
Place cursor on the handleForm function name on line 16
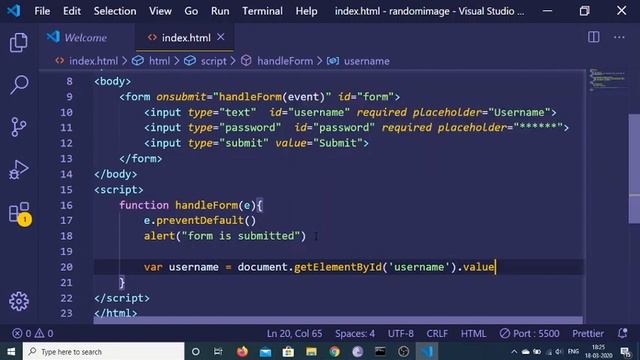[x=207, y=205]
